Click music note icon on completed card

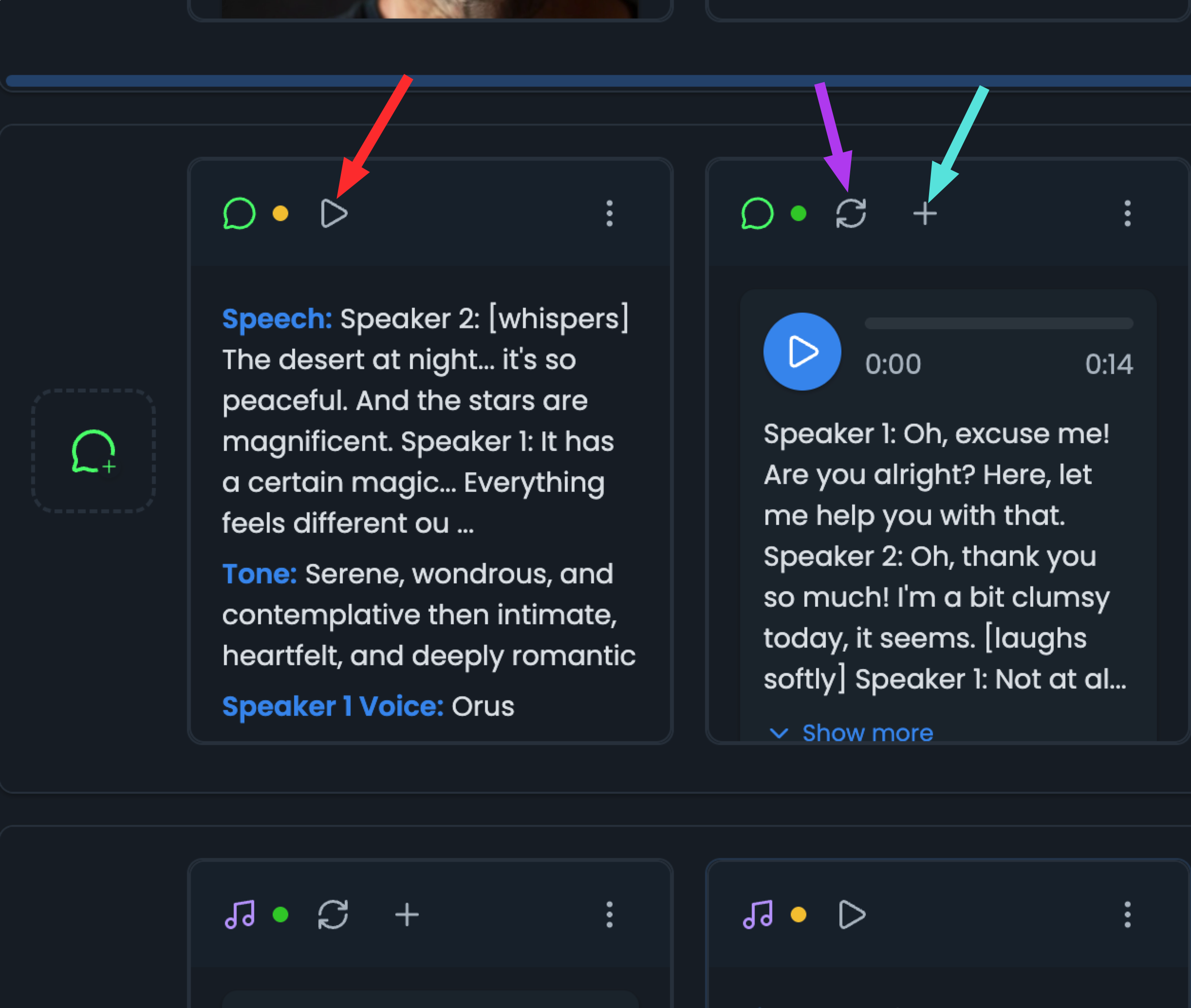coord(240,915)
